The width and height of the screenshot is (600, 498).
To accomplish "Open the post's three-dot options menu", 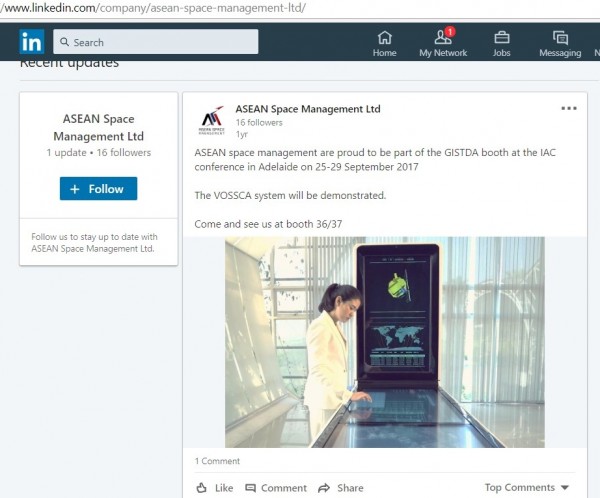I will pos(568,108).
